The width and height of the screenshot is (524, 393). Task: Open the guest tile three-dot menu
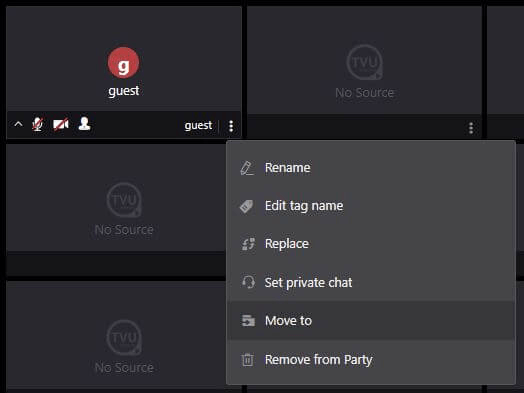[x=231, y=126]
